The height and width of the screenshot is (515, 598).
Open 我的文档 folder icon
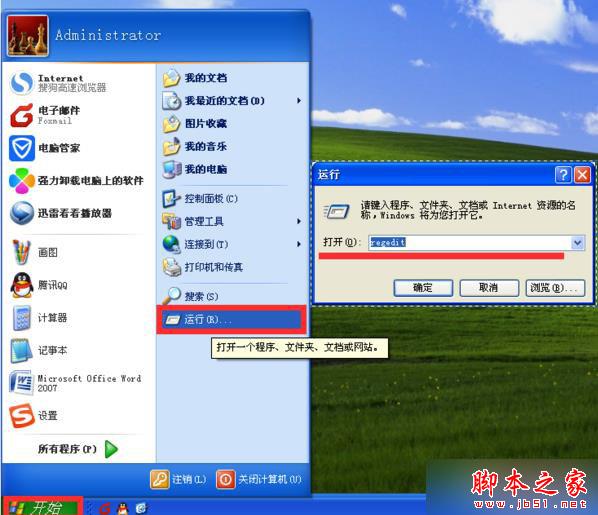[x=171, y=78]
